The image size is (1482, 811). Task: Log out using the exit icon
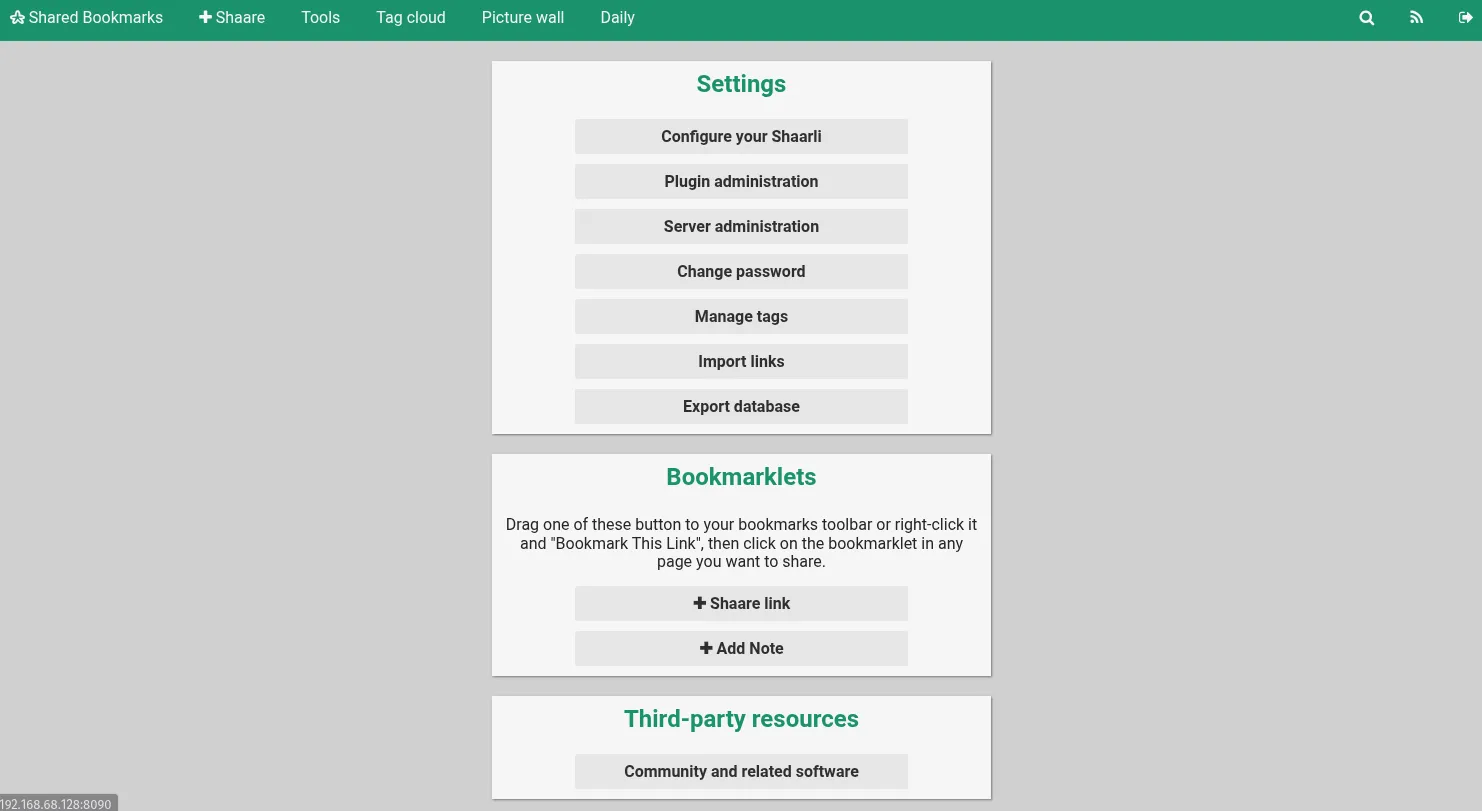click(x=1466, y=17)
